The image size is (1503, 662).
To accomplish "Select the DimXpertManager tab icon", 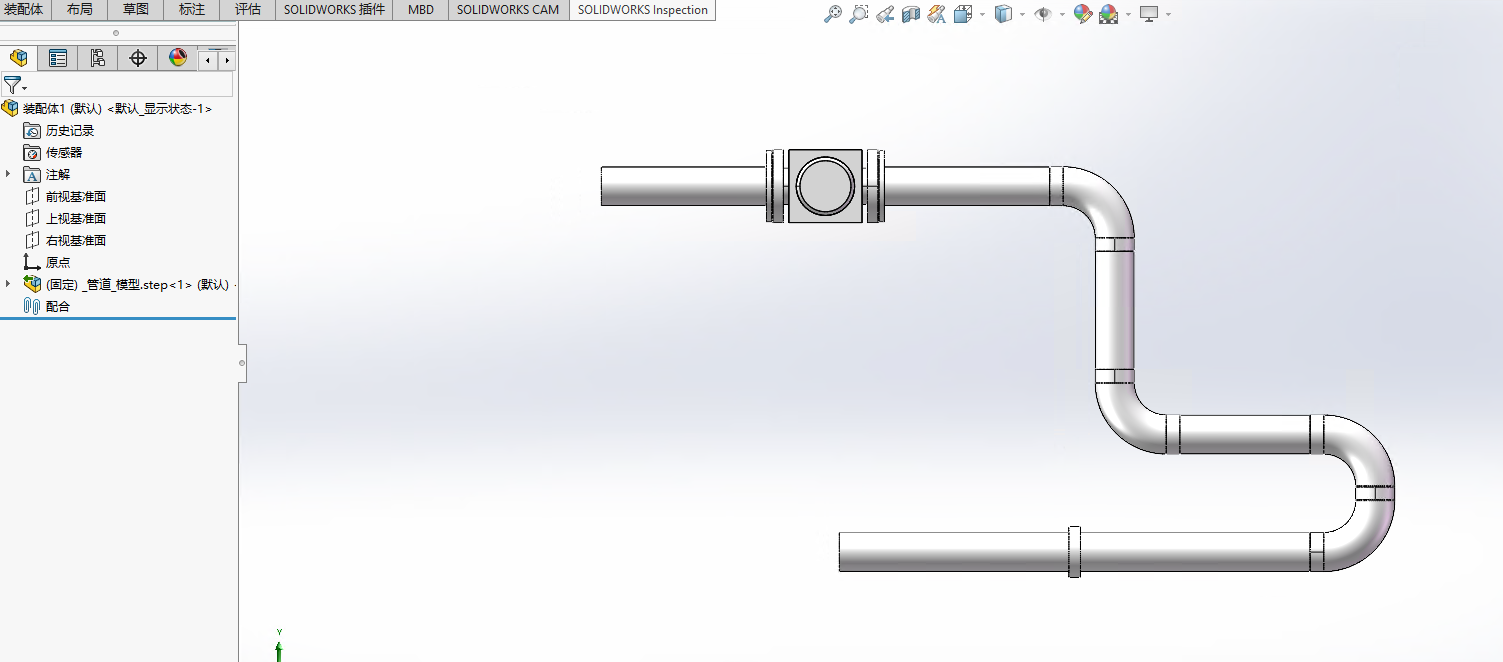I will click(x=137, y=57).
